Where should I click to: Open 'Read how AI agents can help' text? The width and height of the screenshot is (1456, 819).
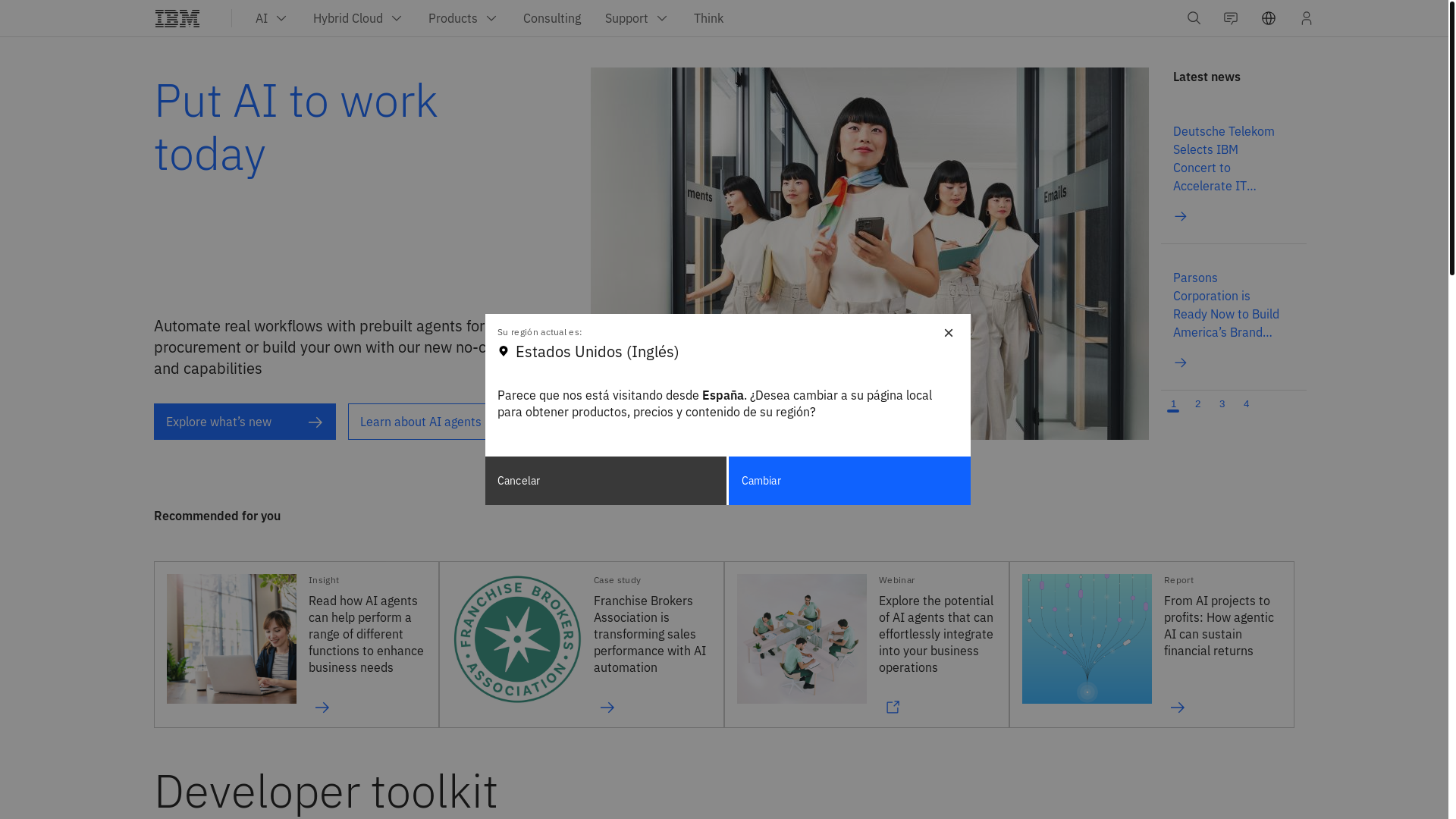(x=366, y=634)
